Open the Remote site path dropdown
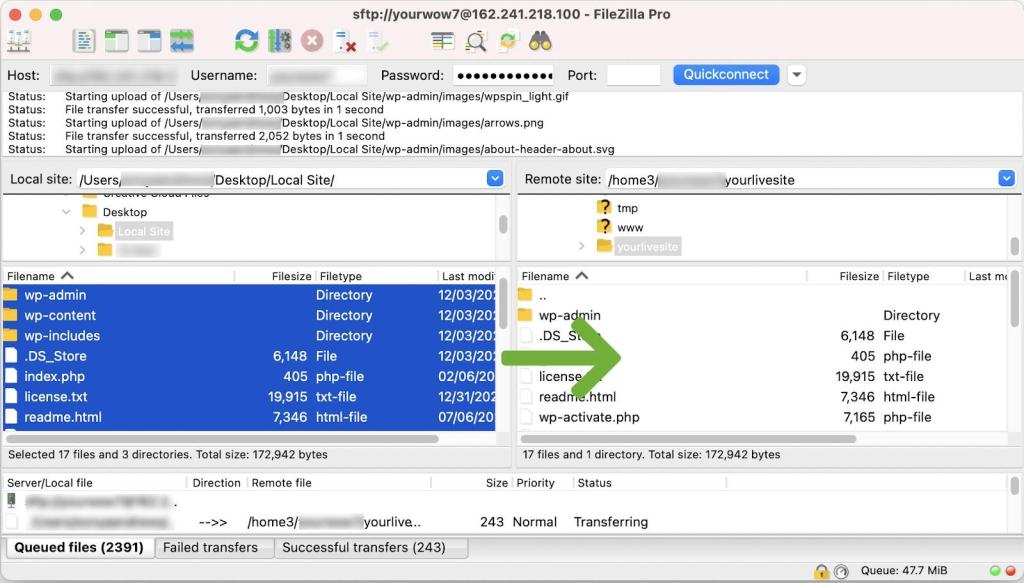Viewport: 1024px width, 583px height. click(1006, 179)
